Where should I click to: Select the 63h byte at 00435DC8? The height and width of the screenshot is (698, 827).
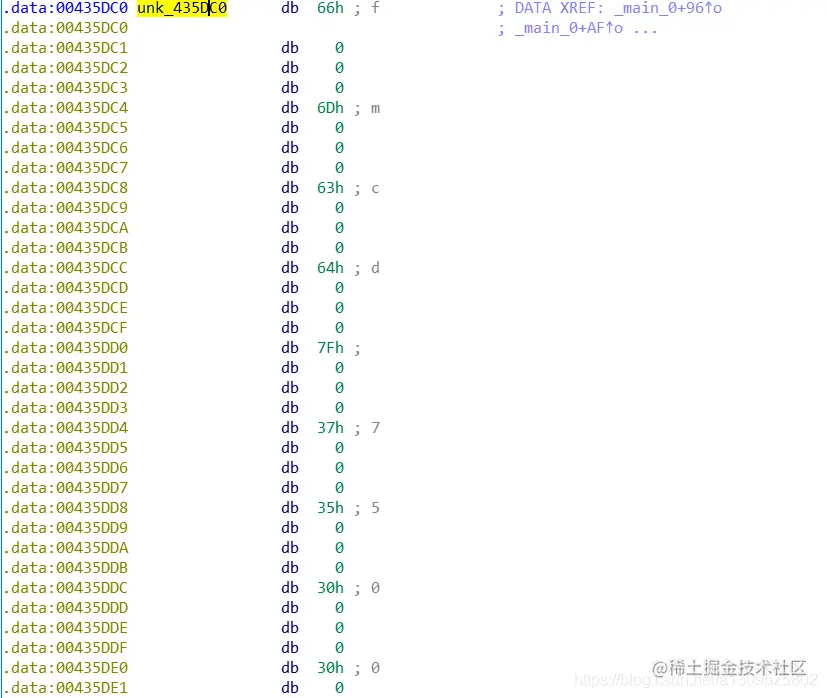coord(330,188)
